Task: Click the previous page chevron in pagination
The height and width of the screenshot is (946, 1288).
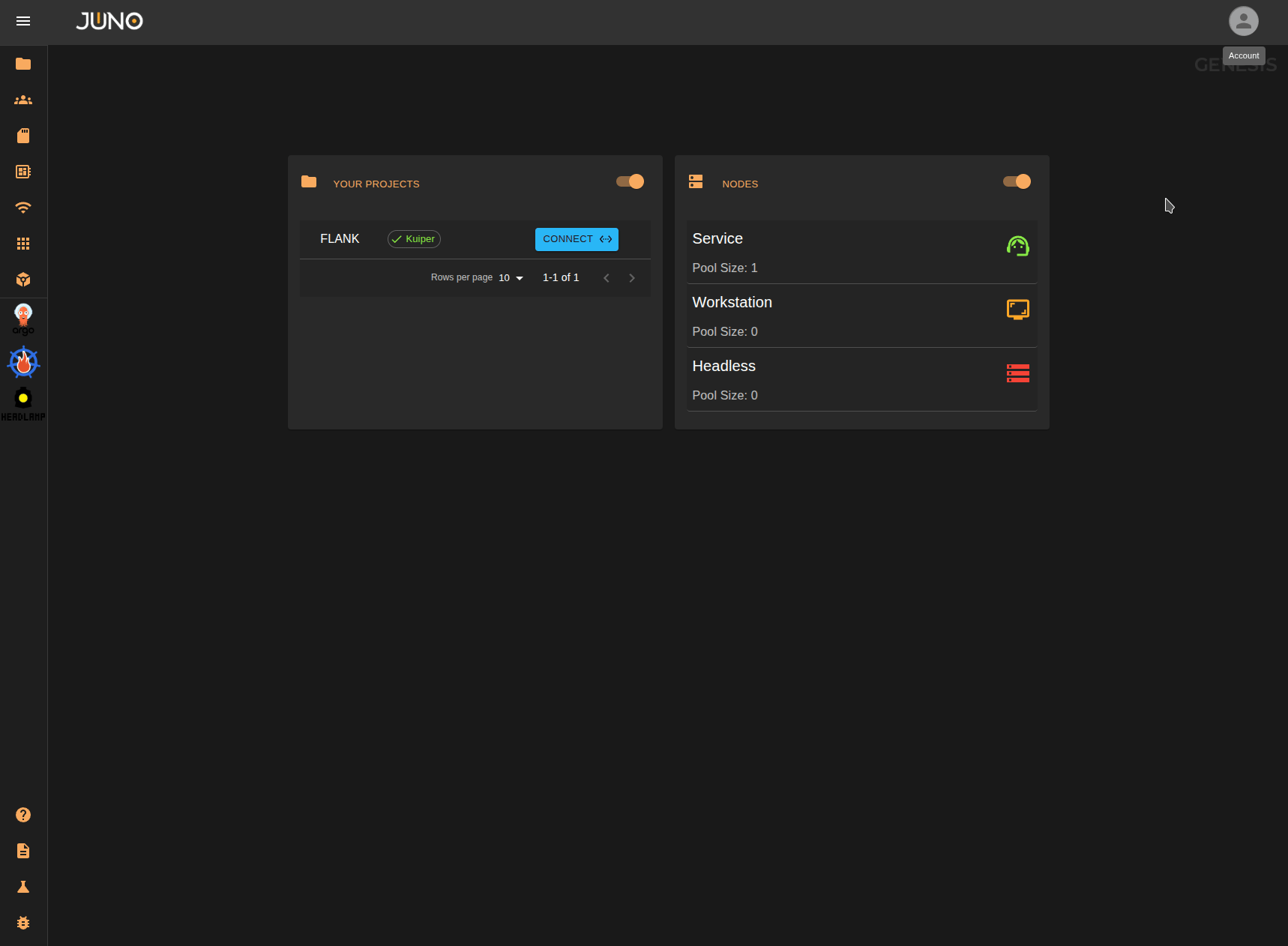Action: (607, 277)
